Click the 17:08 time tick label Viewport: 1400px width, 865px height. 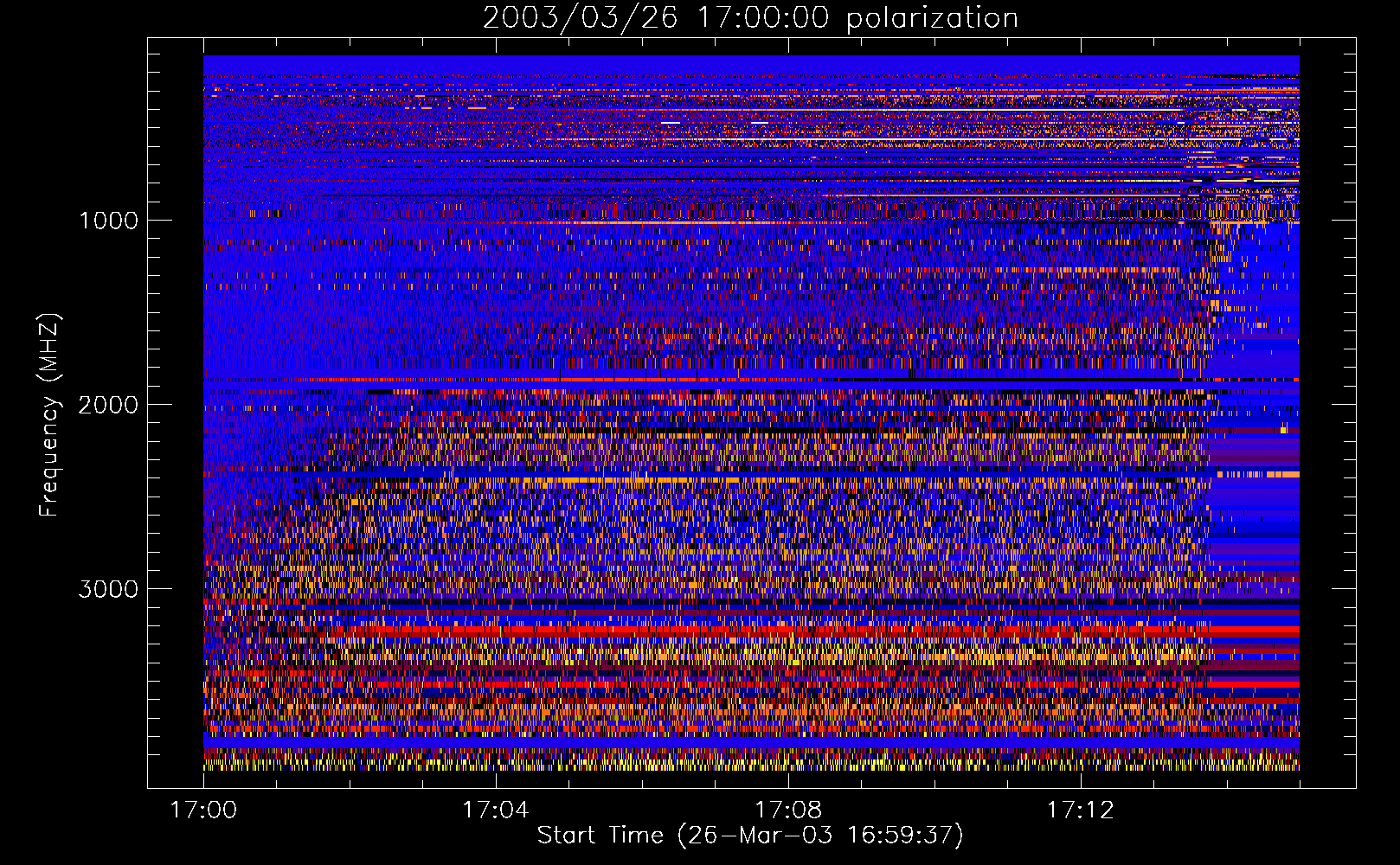(787, 811)
